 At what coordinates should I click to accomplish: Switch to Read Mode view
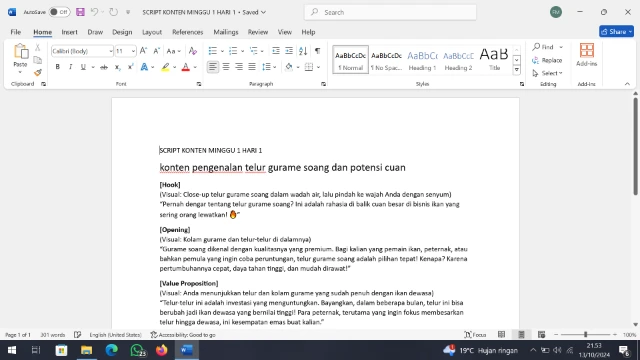click(502, 335)
